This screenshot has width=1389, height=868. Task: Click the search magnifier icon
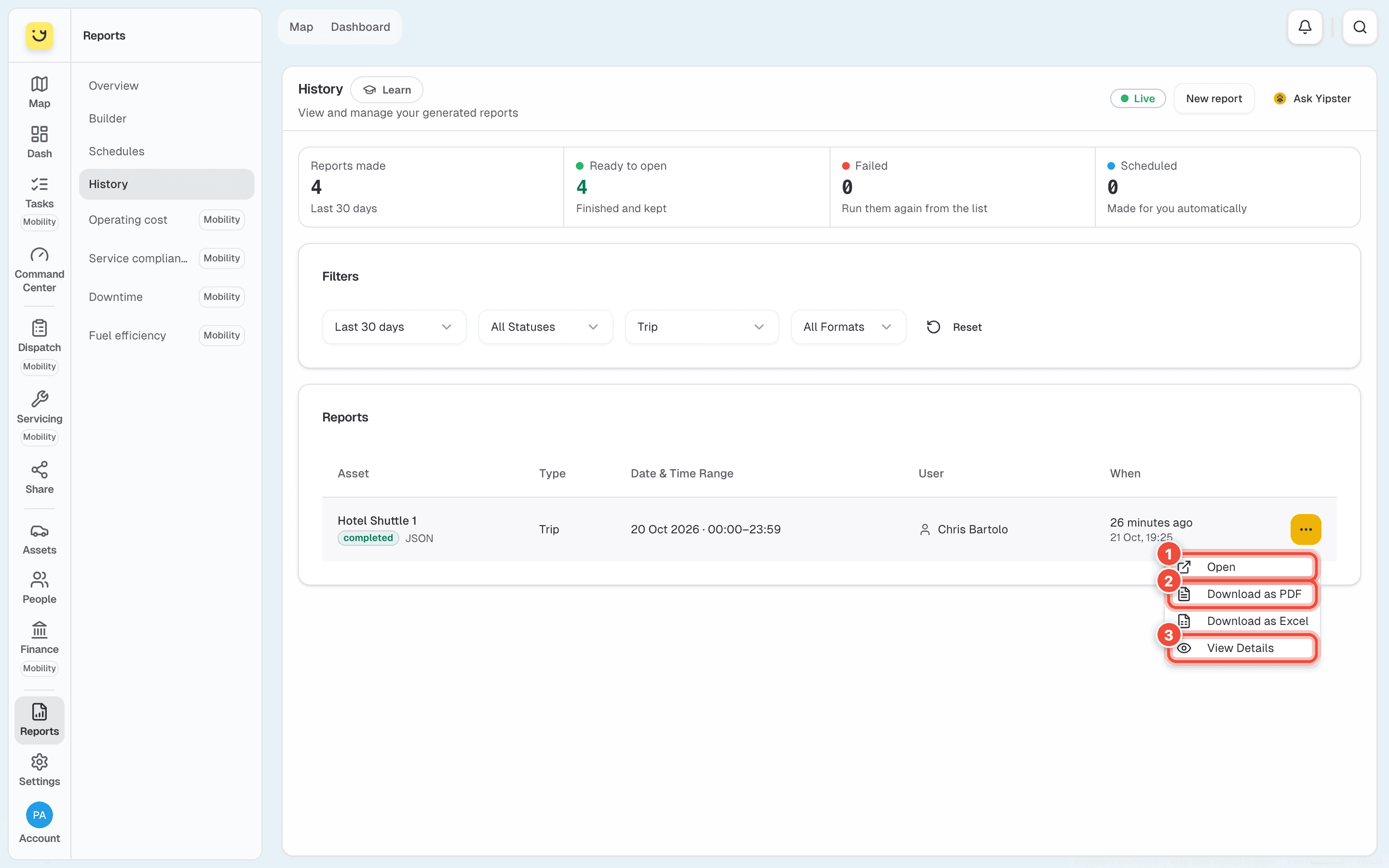tap(1359, 27)
